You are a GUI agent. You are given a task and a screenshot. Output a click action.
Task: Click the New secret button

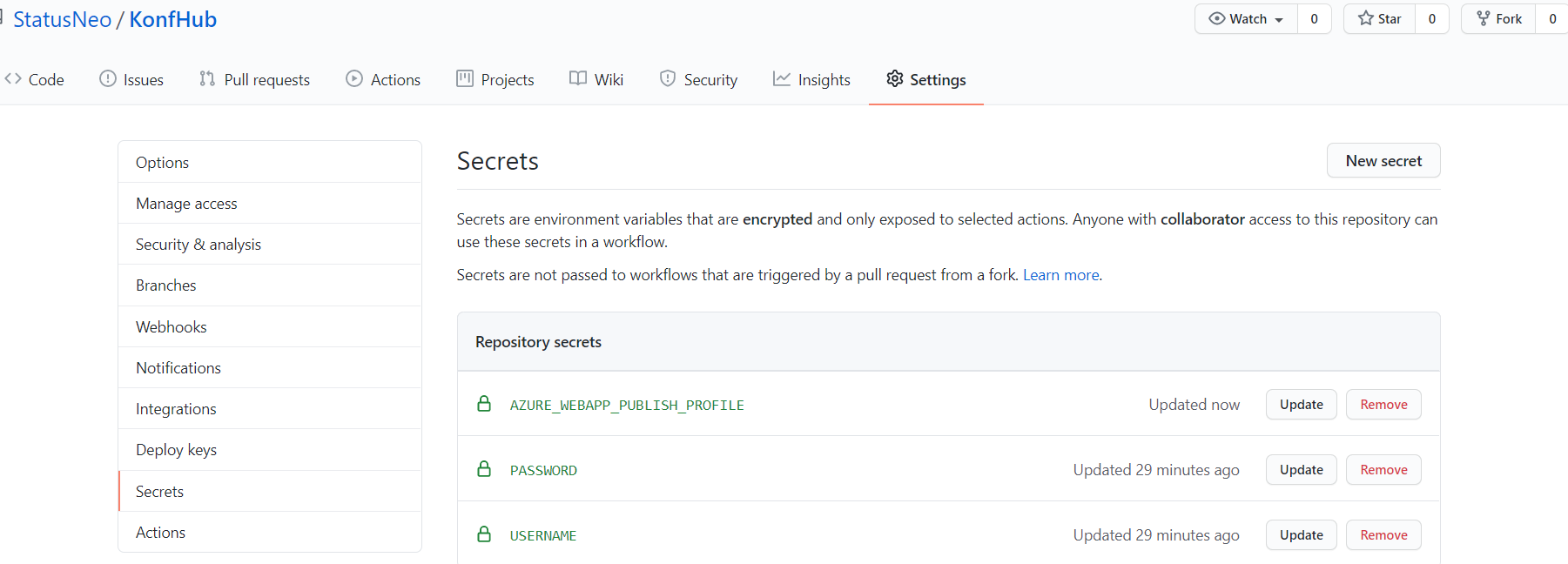pyautogui.click(x=1383, y=160)
